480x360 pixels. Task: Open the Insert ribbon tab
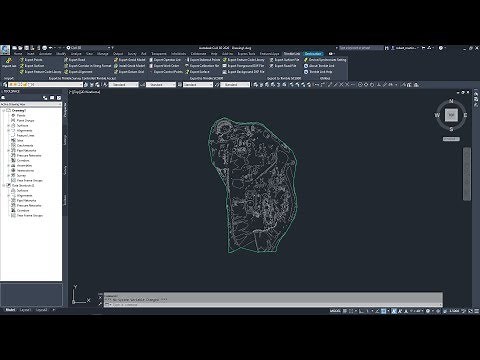(x=31, y=54)
